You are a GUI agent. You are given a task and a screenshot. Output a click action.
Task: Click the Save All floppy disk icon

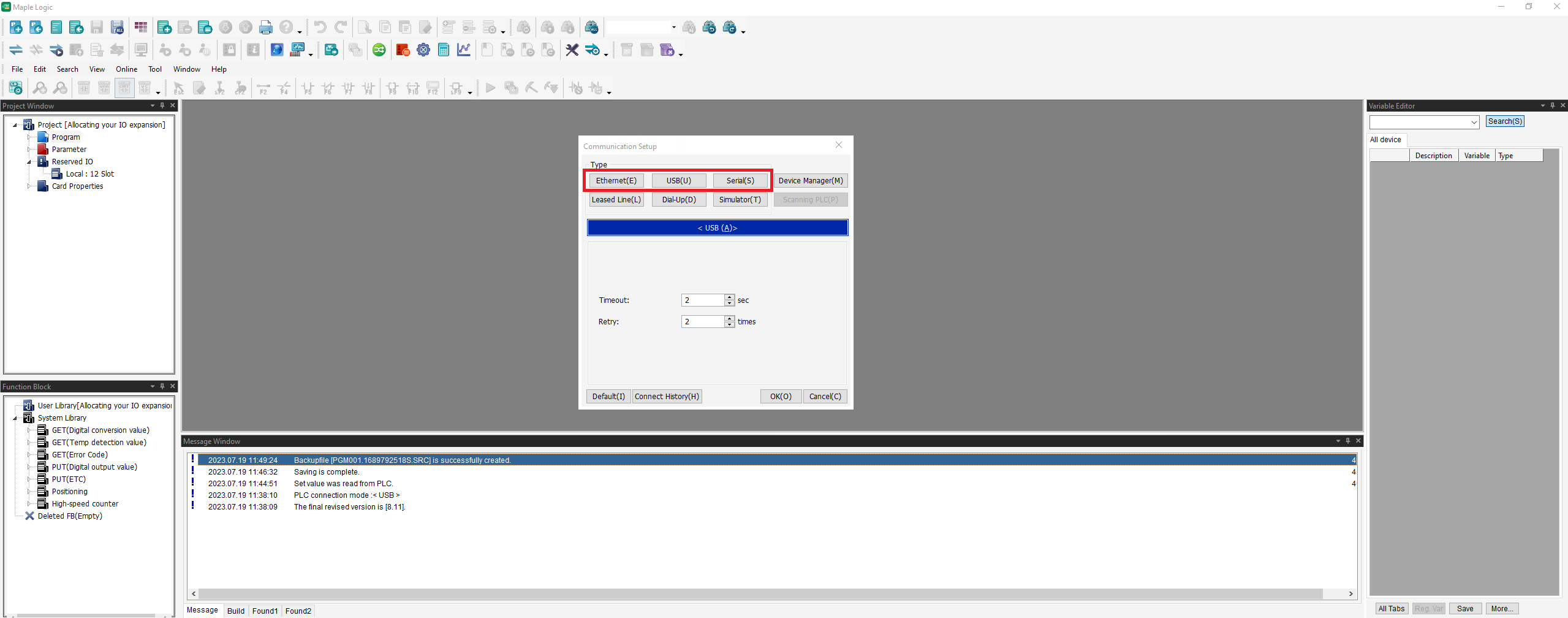pos(117,28)
